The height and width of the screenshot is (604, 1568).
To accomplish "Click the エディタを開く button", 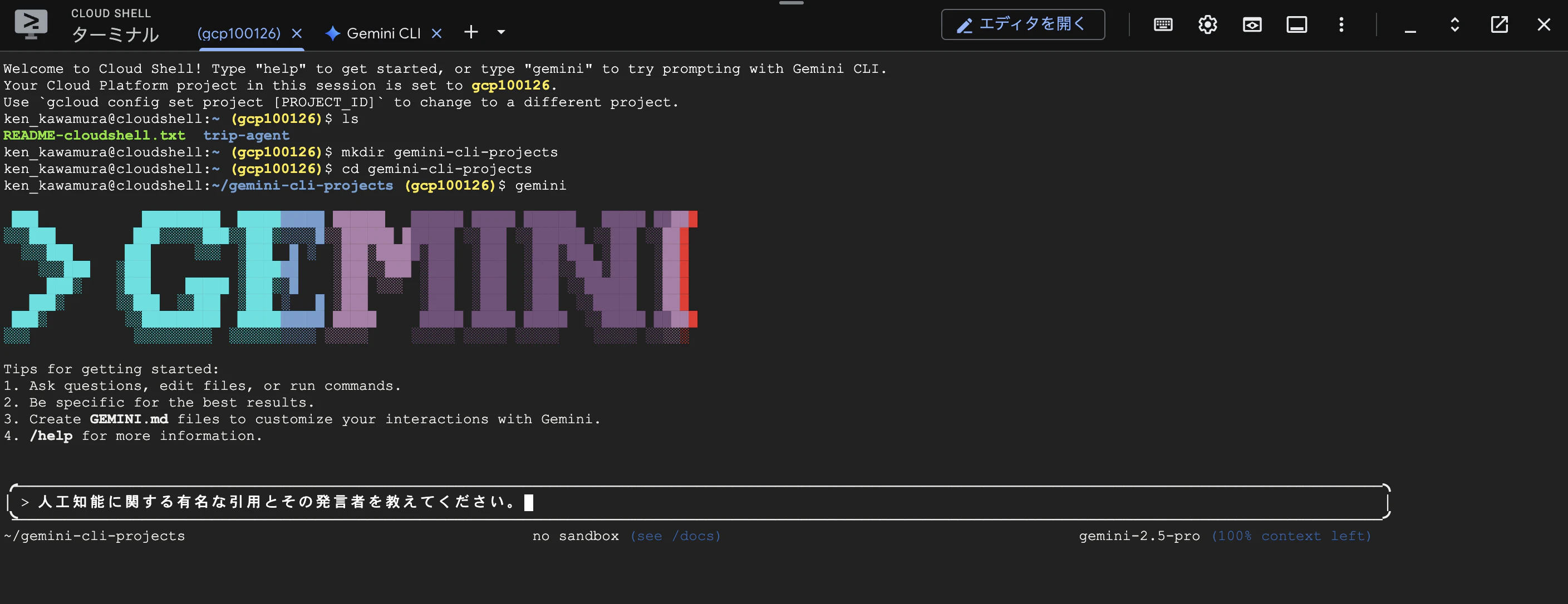I will (1023, 24).
